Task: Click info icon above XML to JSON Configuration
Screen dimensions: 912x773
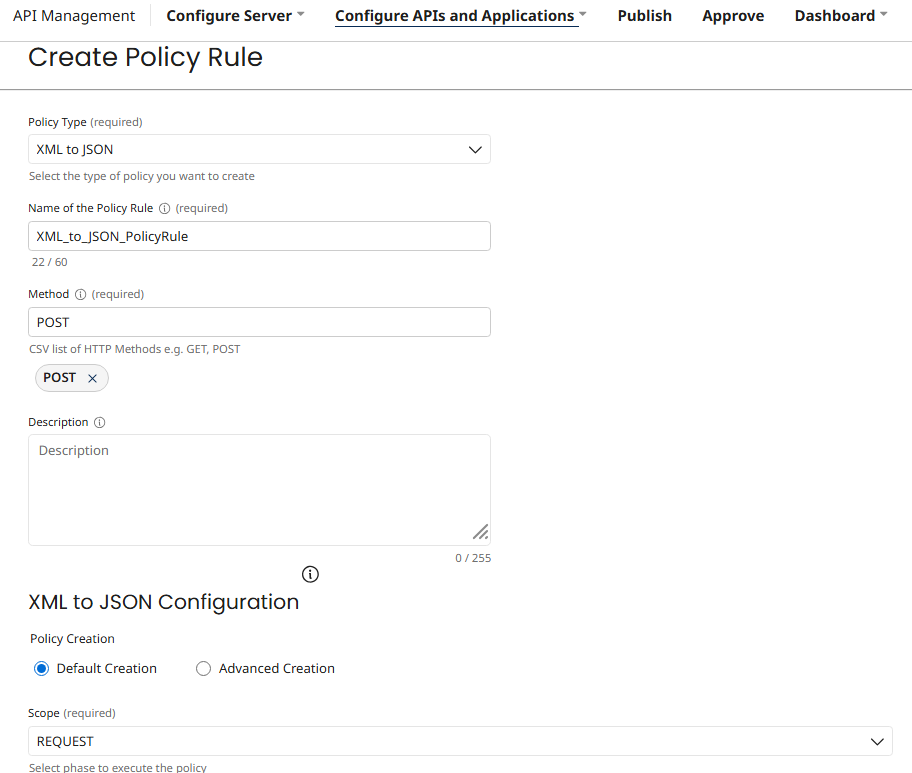Action: click(x=310, y=574)
